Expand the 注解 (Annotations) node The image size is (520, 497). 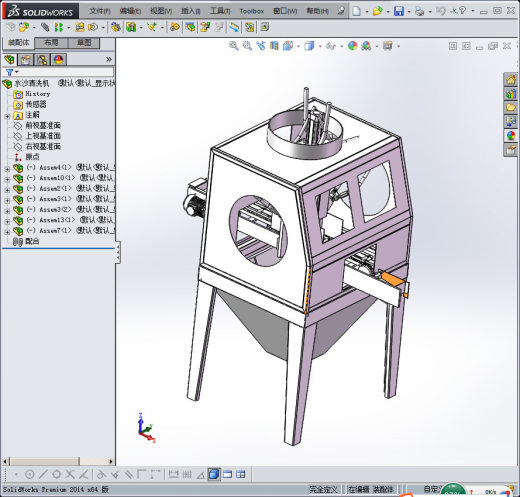[x=7, y=116]
